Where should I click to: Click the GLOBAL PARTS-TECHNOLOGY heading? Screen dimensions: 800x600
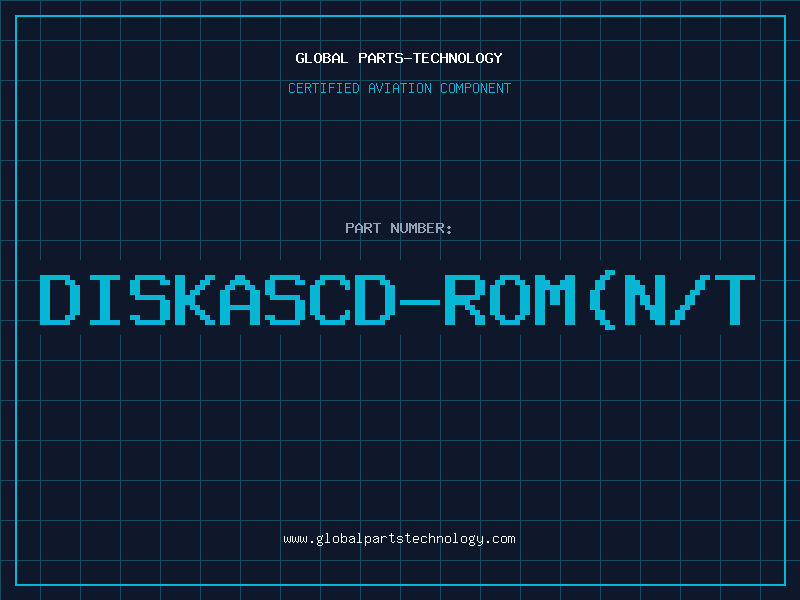(399, 58)
